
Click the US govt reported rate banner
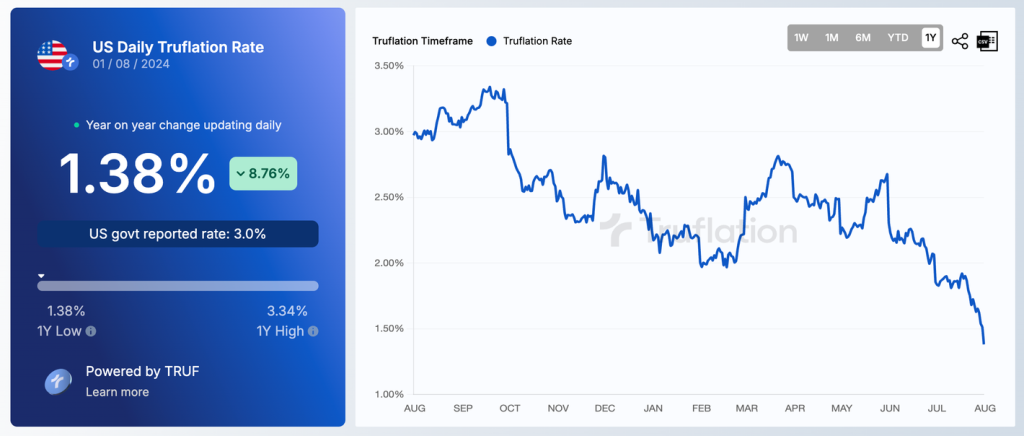point(178,234)
